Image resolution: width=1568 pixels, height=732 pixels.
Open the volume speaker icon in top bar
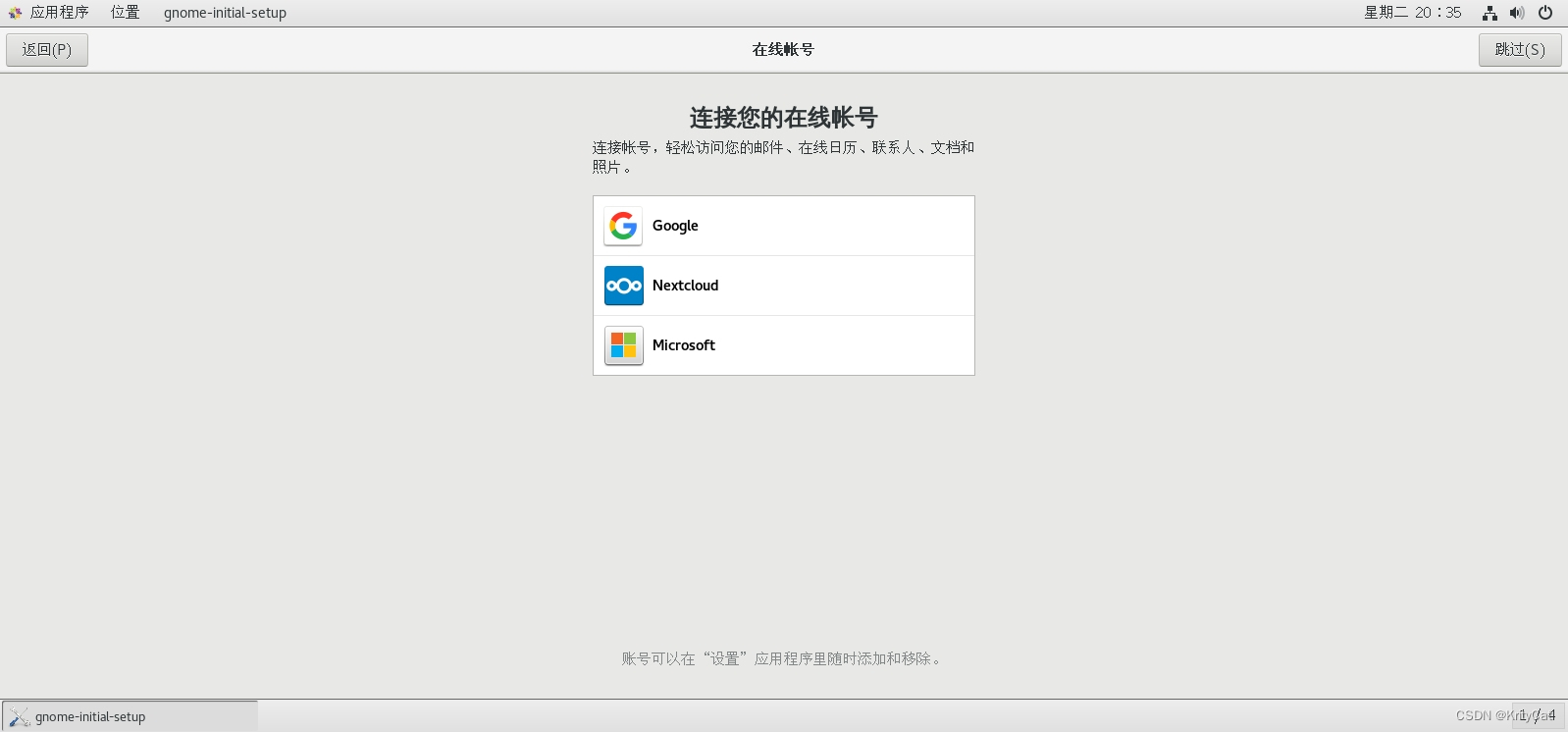1517,13
